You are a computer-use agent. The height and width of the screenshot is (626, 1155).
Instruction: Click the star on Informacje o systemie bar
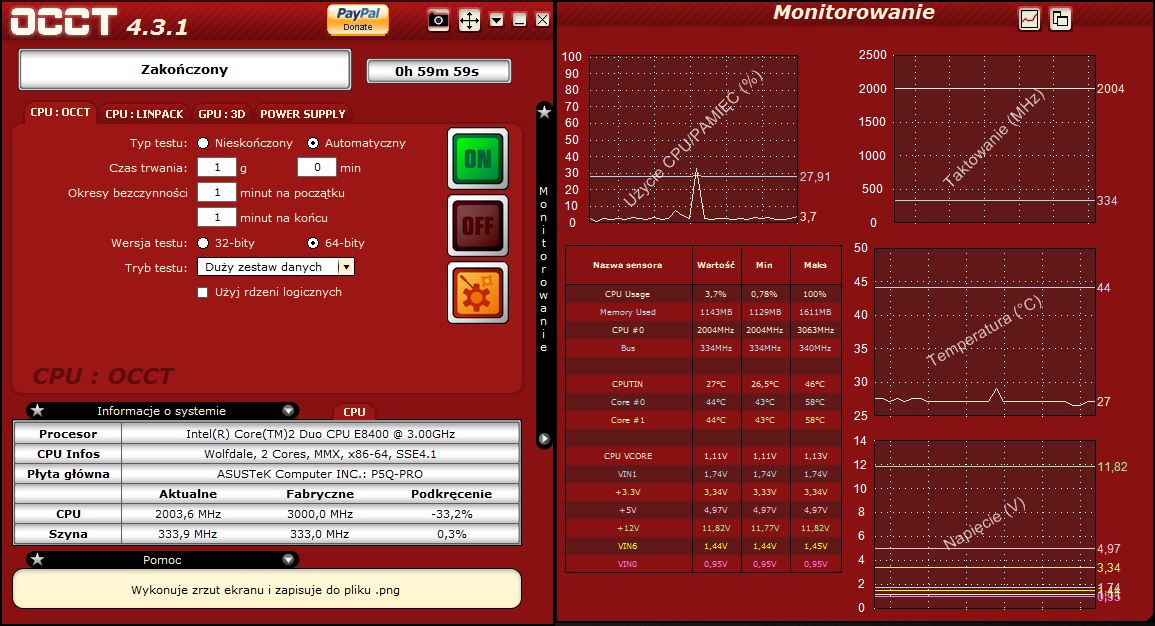[38, 410]
